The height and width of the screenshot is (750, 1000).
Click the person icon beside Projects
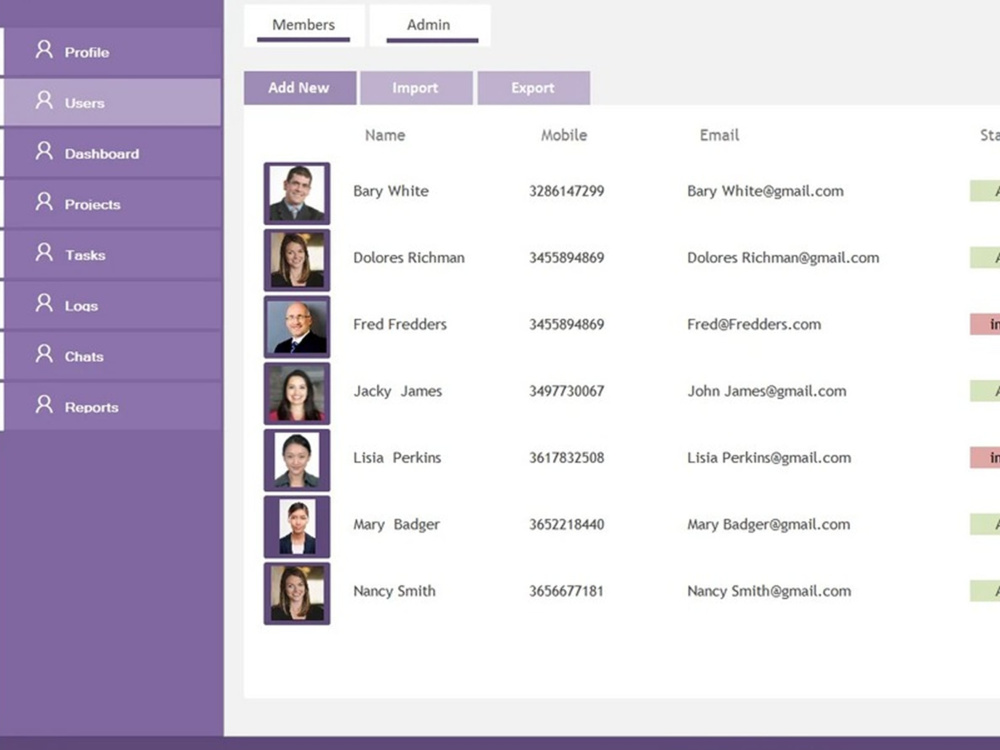(44, 202)
